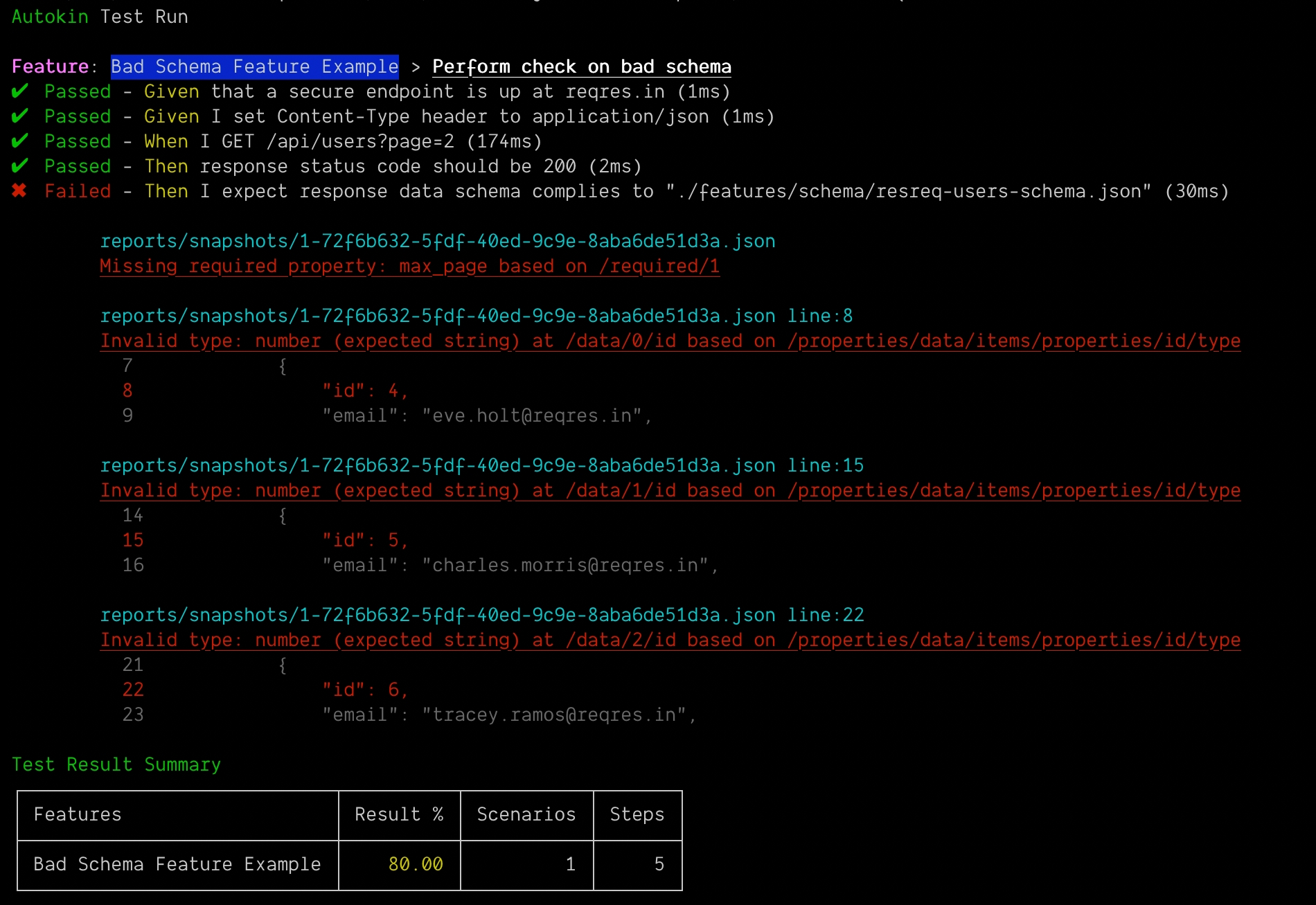Click the invalid type error for /data/2/id
This screenshot has height=905, width=1316.
pos(670,640)
